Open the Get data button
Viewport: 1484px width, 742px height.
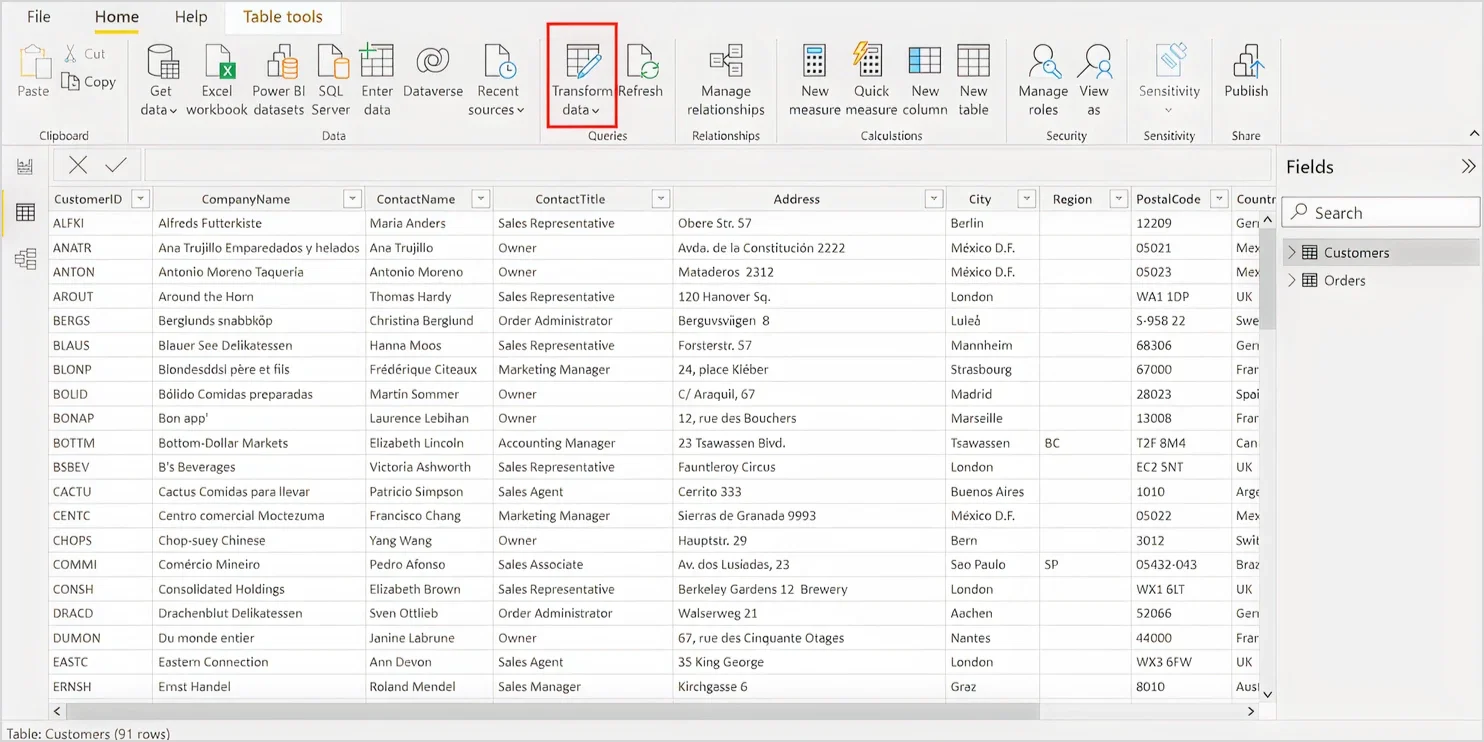[161, 80]
